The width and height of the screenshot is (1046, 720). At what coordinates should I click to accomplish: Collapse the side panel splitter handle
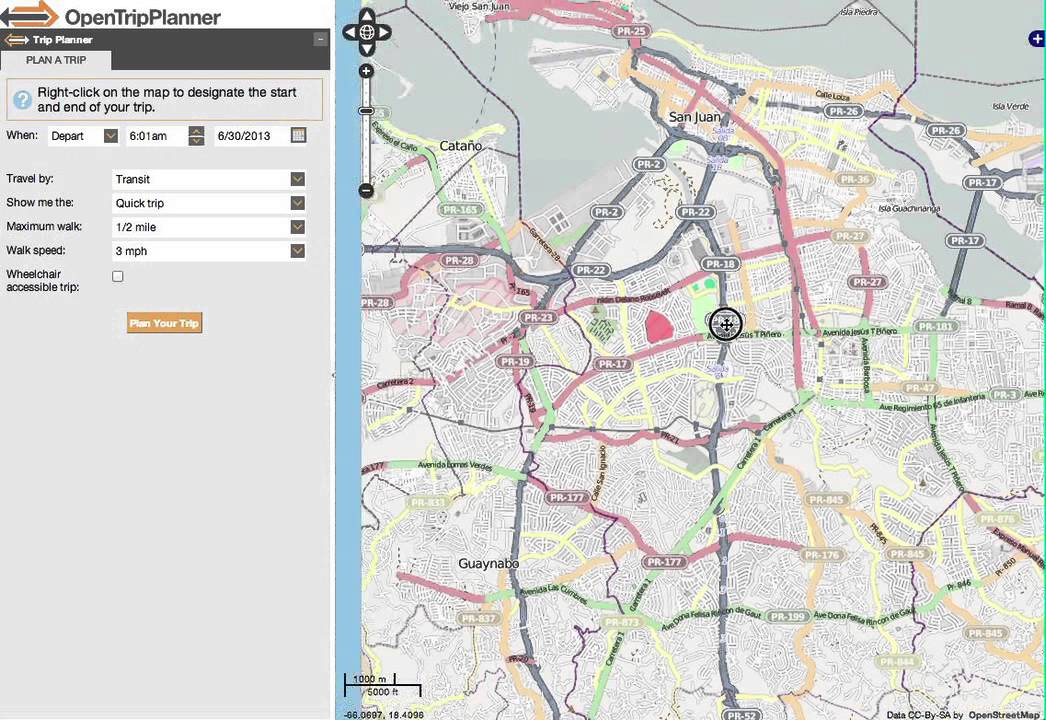pos(333,375)
